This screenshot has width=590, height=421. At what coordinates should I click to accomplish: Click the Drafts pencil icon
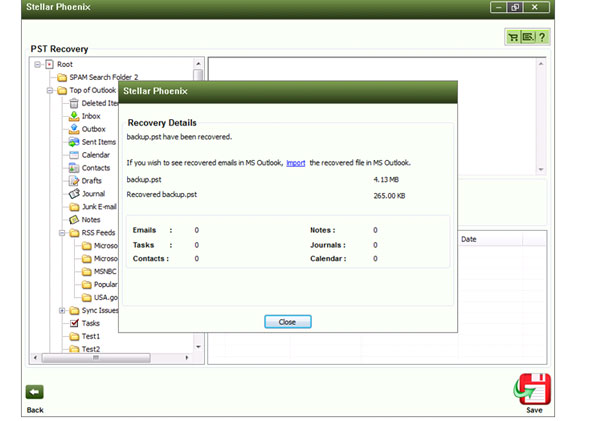(74, 181)
